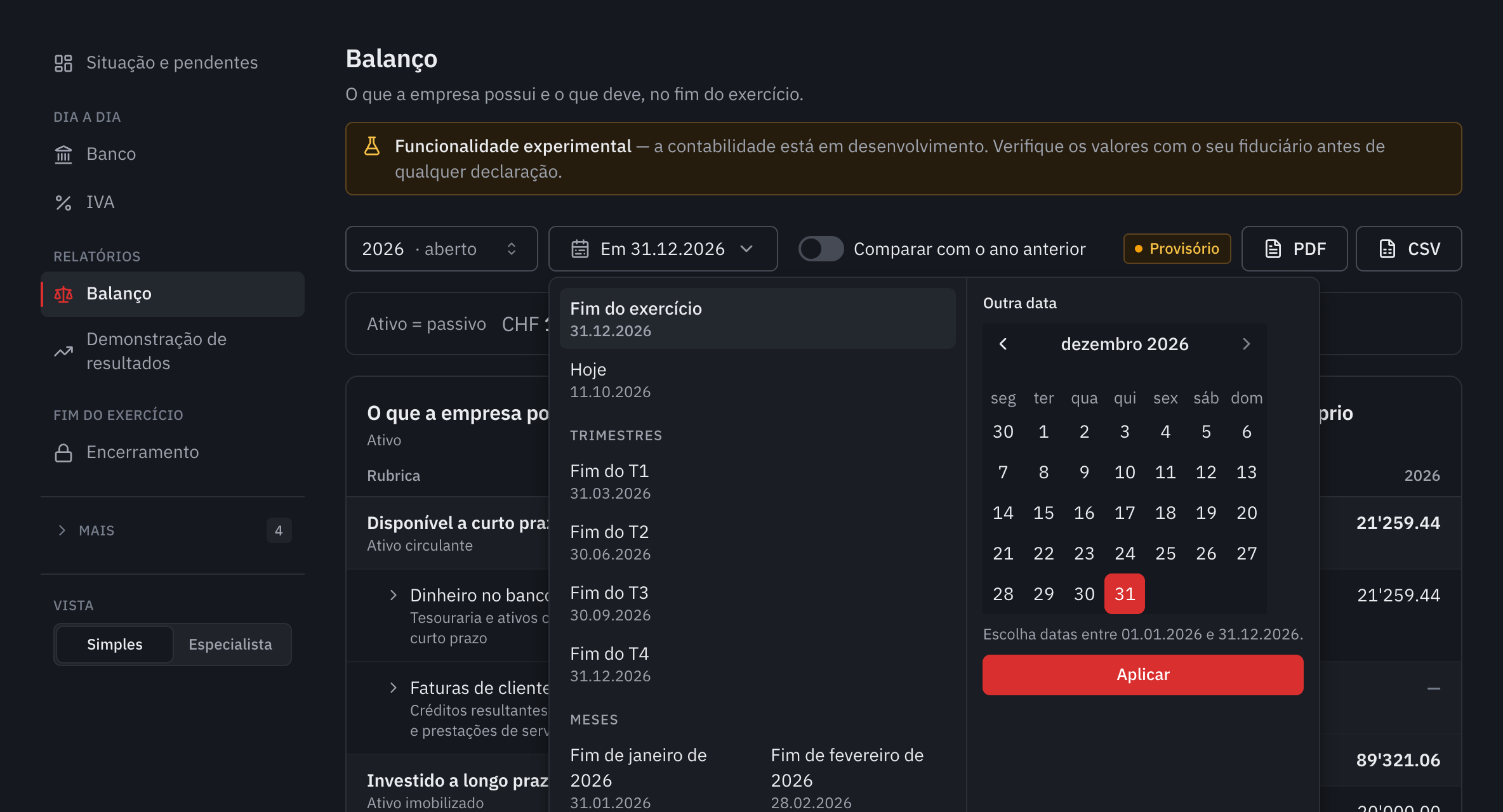Screen dimensions: 1503x812
Task: Click the CSV file icon
Action: click(1387, 249)
